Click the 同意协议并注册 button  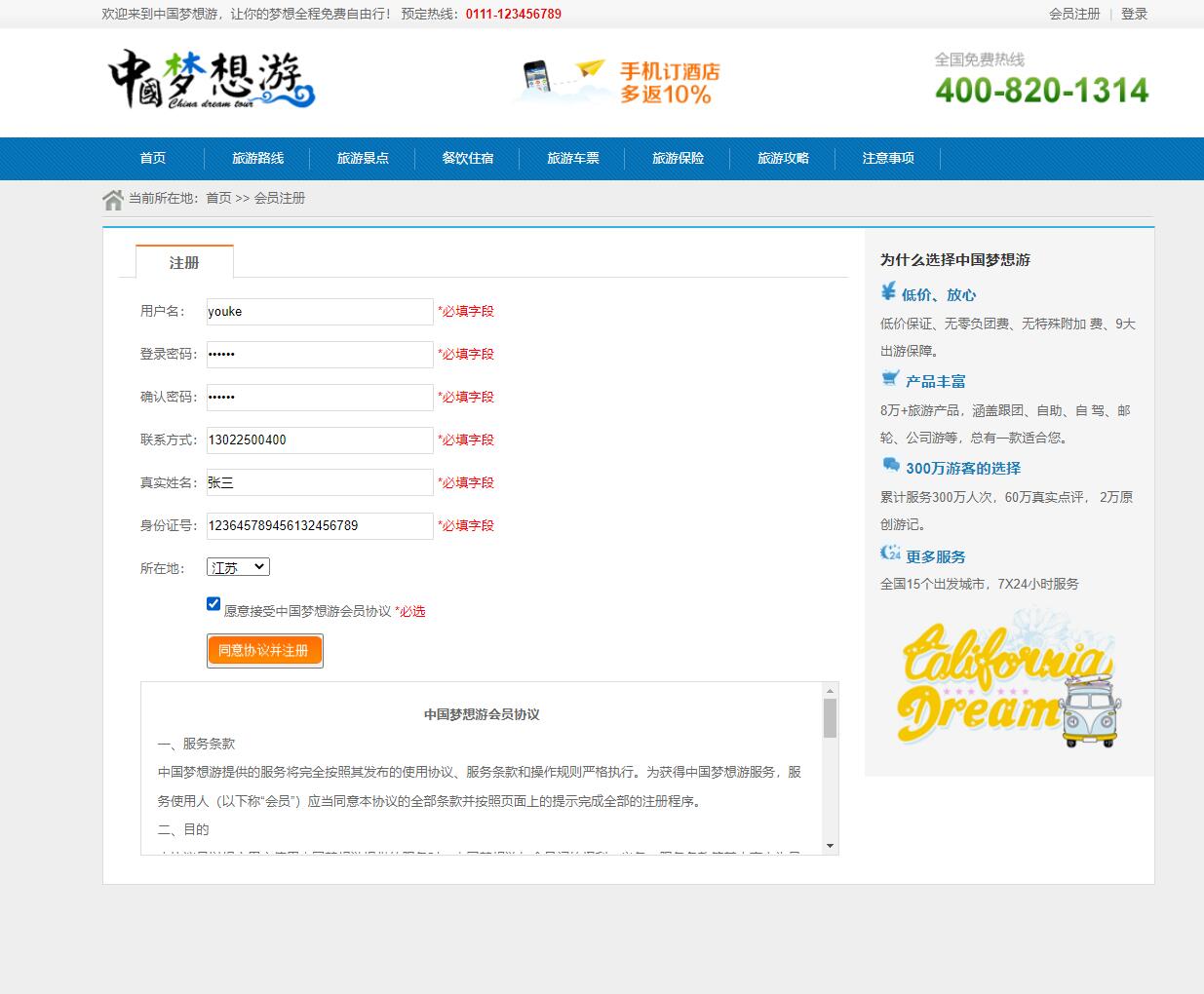[264, 650]
